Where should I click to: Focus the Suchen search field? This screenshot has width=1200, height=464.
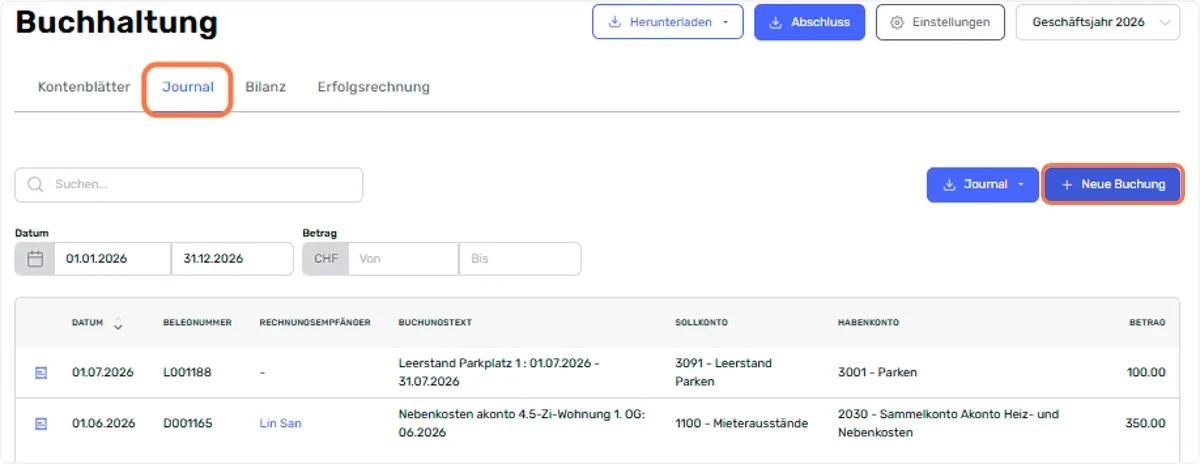[x=189, y=185]
